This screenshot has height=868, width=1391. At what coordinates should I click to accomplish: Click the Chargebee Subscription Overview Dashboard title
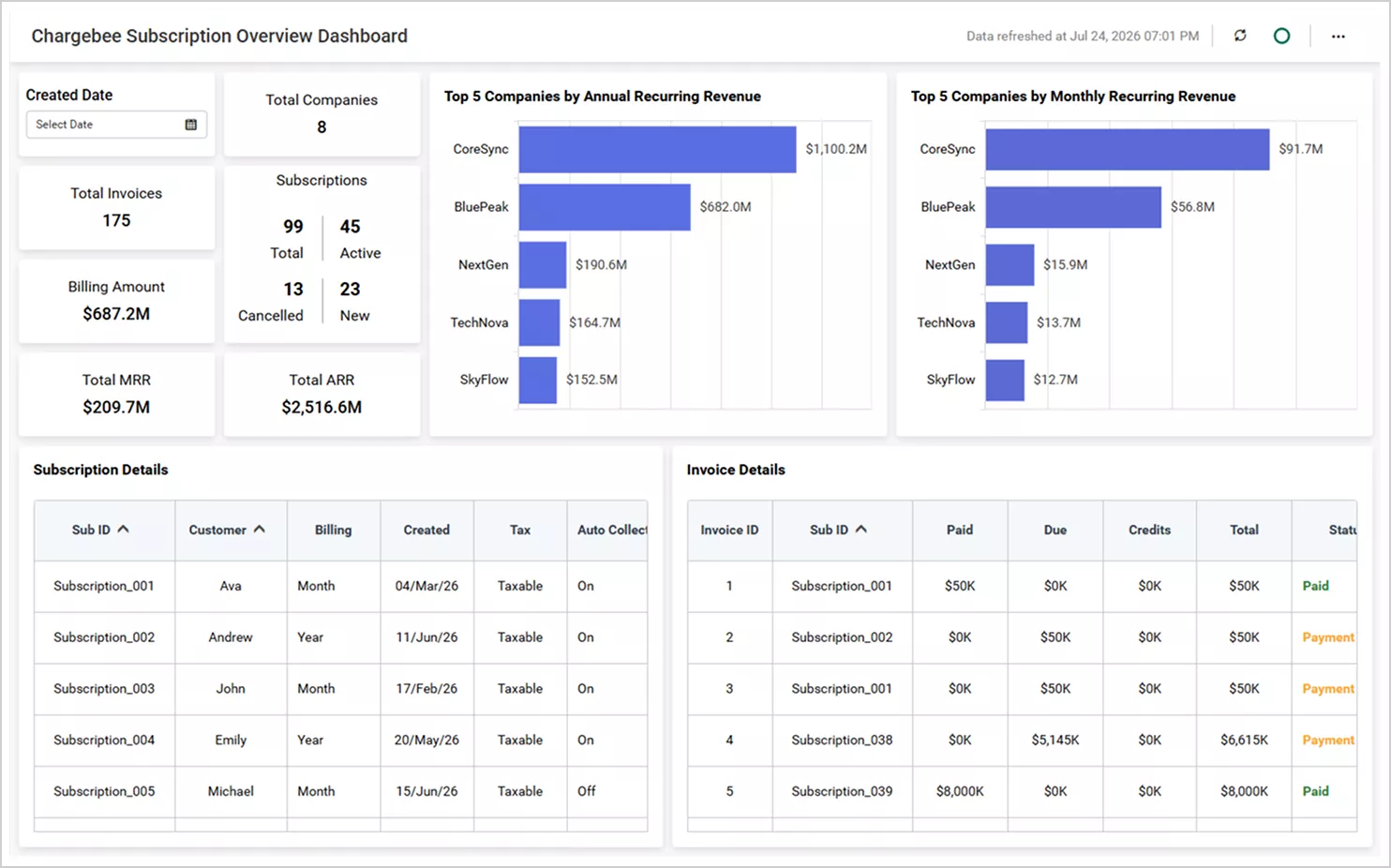coord(219,36)
